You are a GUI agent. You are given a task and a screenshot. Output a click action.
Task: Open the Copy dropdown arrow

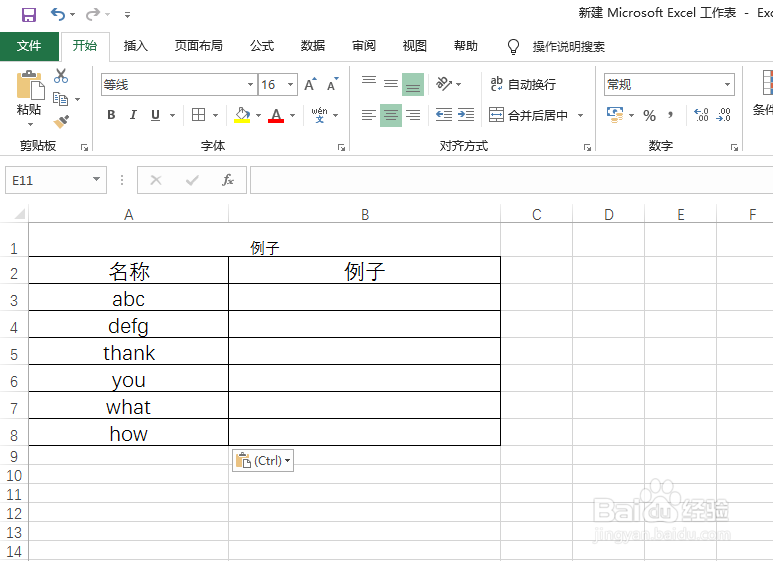[x=77, y=100]
